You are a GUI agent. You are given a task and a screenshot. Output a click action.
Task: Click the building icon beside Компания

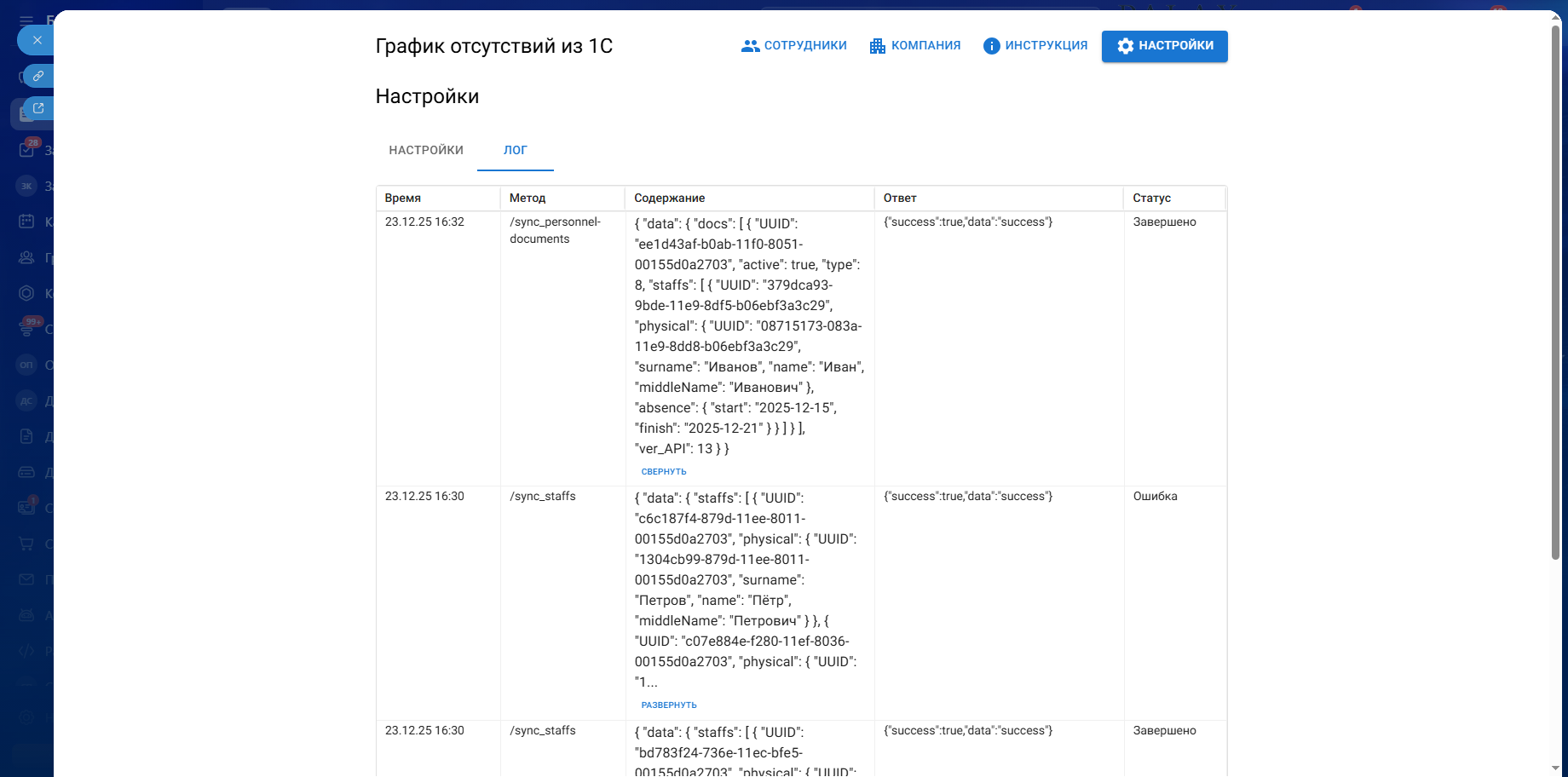(877, 46)
